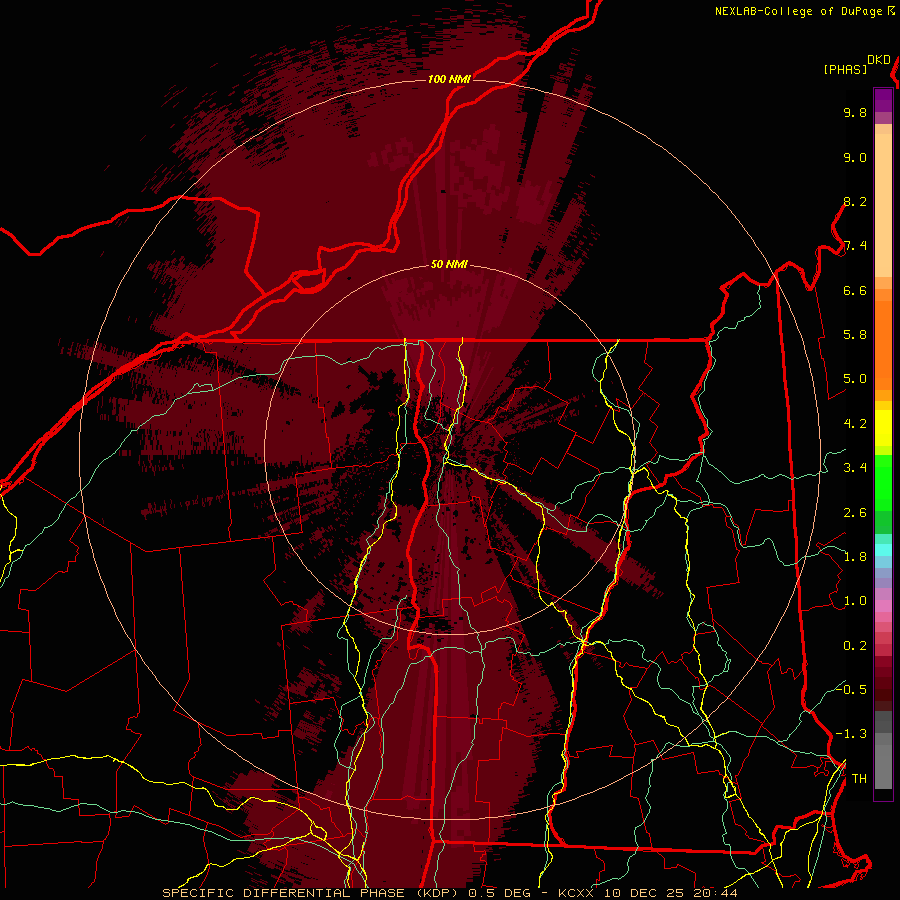This screenshot has width=900, height=900.
Task: Select the 2.6 scale value
Action: point(855,513)
